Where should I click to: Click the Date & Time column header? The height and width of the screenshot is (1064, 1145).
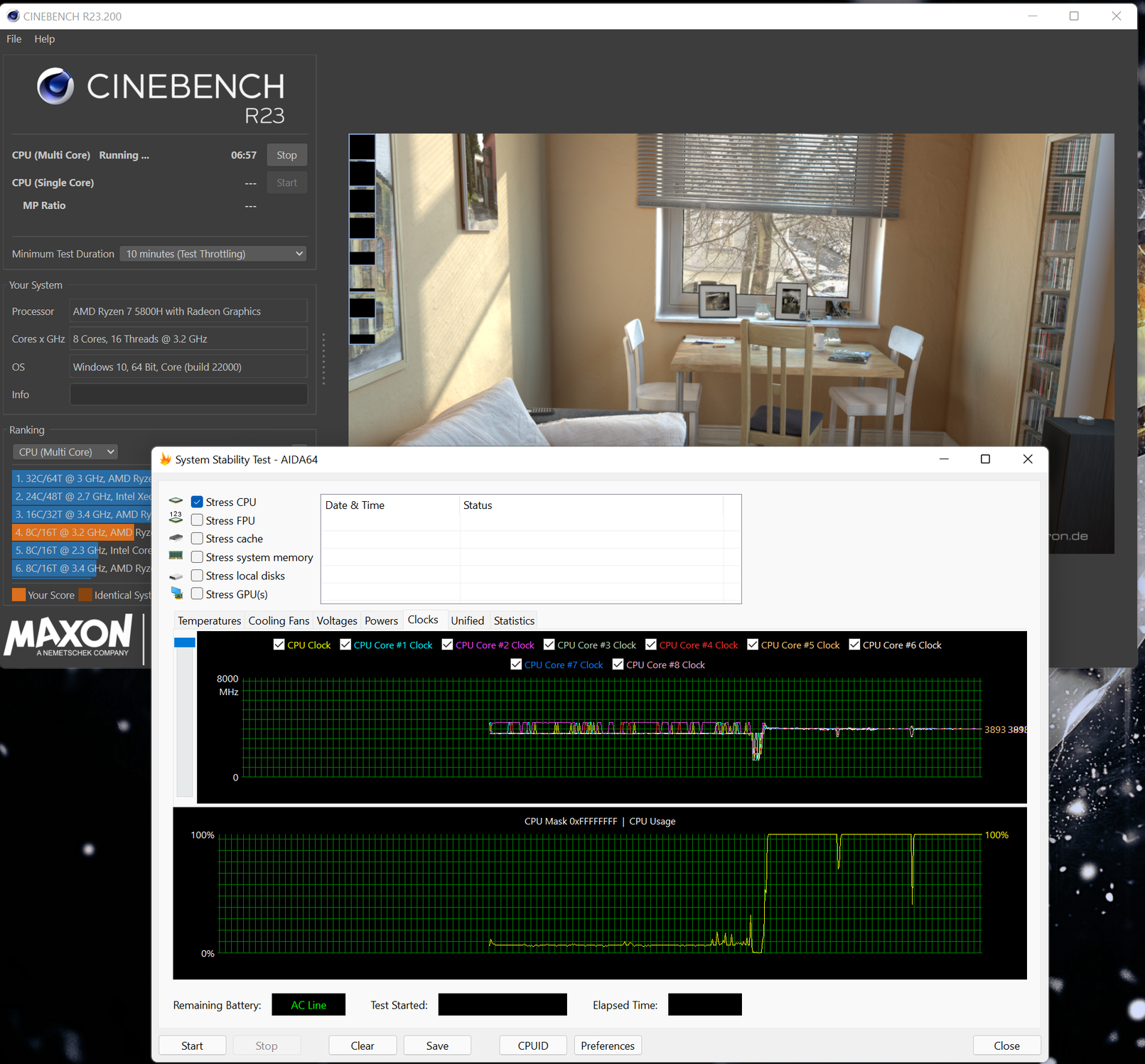coord(390,505)
